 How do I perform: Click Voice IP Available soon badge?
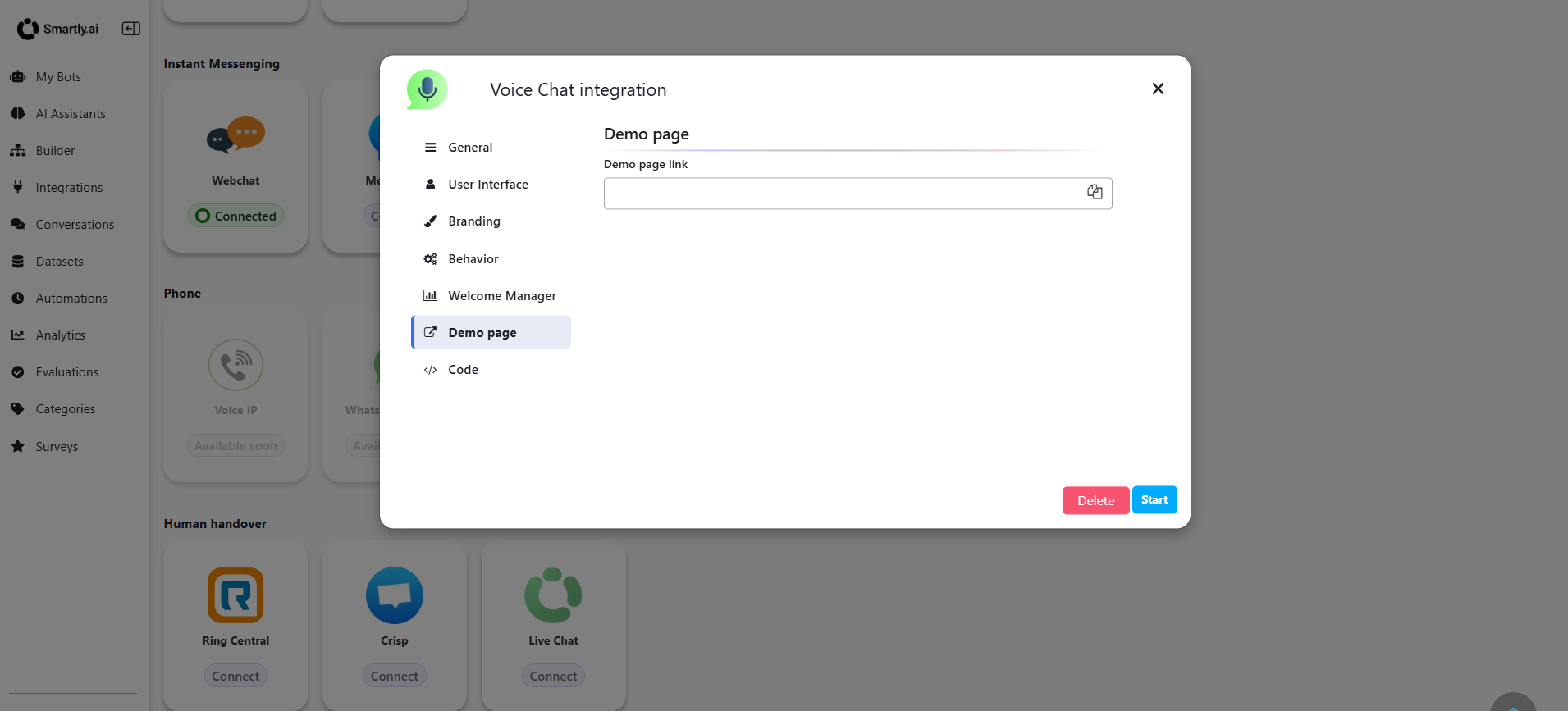[x=235, y=446]
